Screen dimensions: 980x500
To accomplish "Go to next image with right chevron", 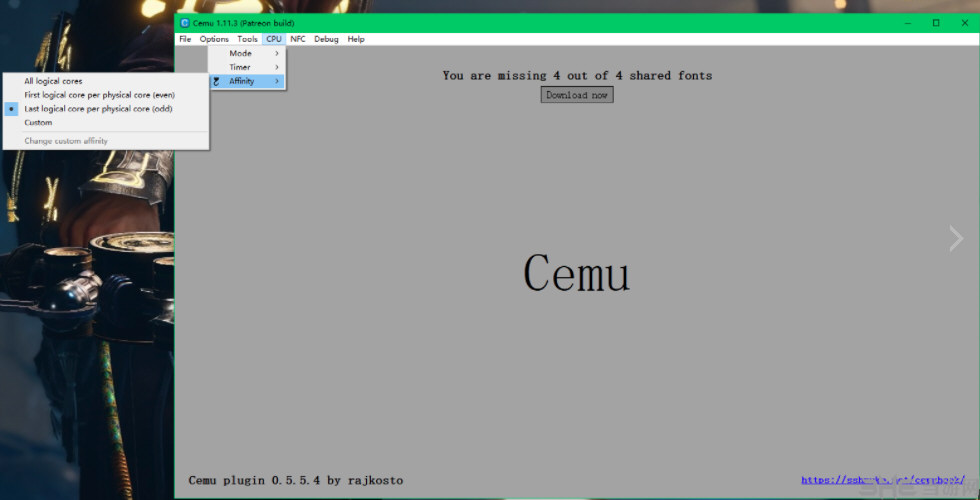I will click(x=956, y=239).
